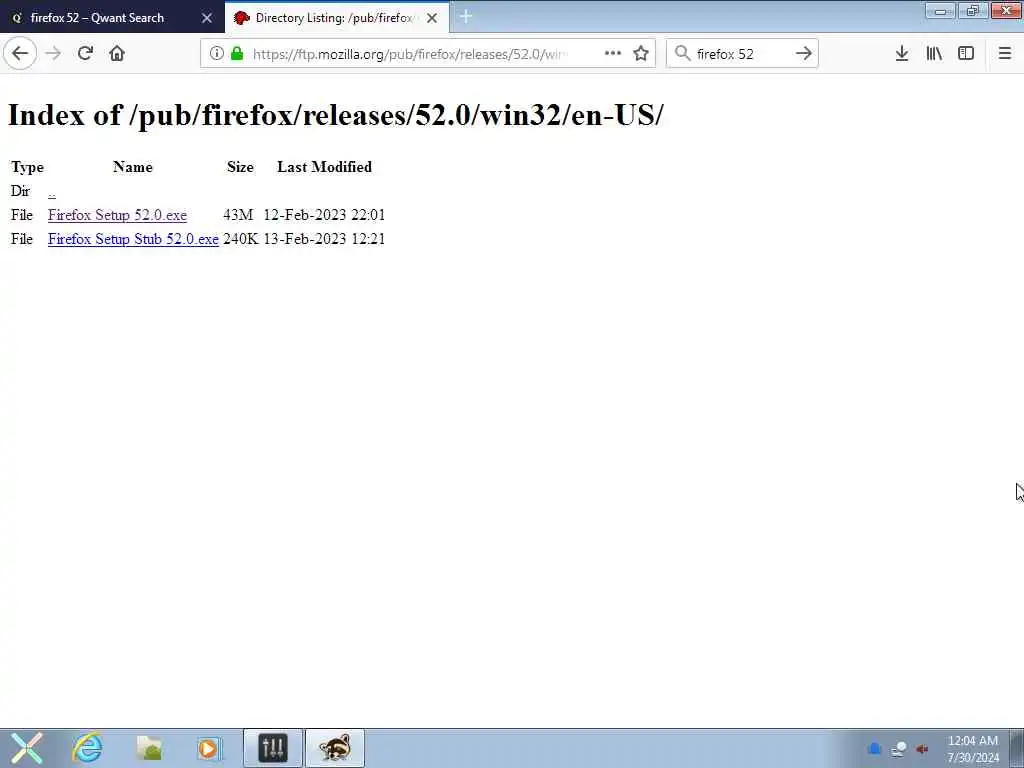The width and height of the screenshot is (1024, 768).
Task: Close the Qwant Search tab
Action: tap(207, 18)
